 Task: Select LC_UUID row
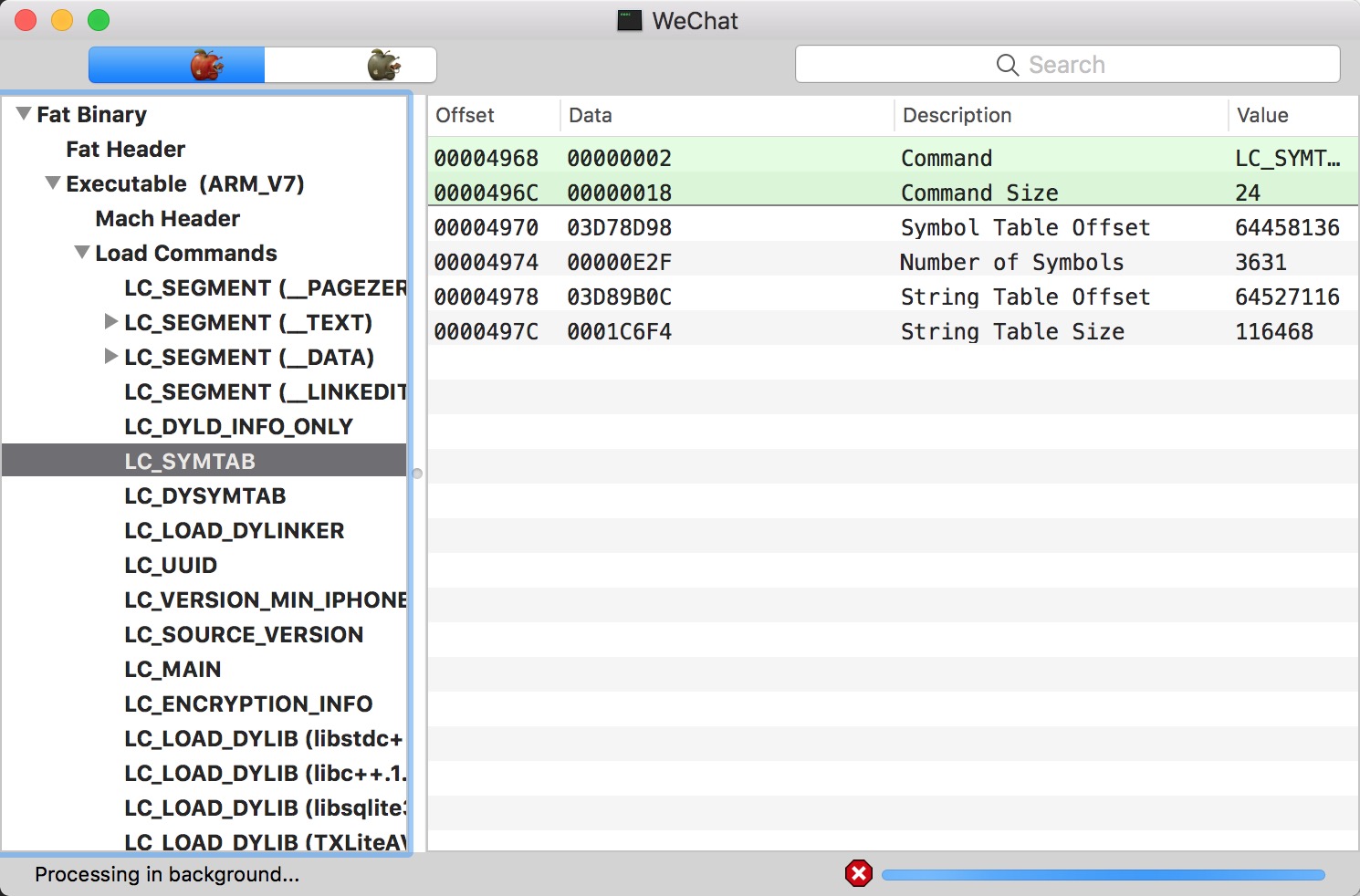204,565
